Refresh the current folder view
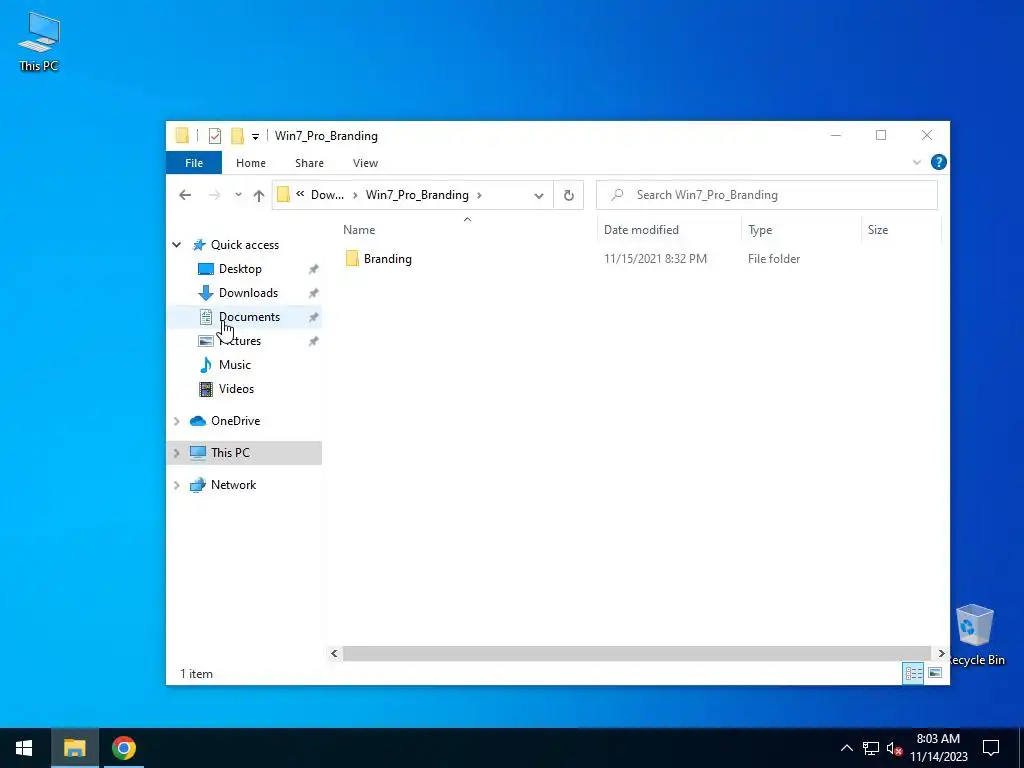 (569, 195)
